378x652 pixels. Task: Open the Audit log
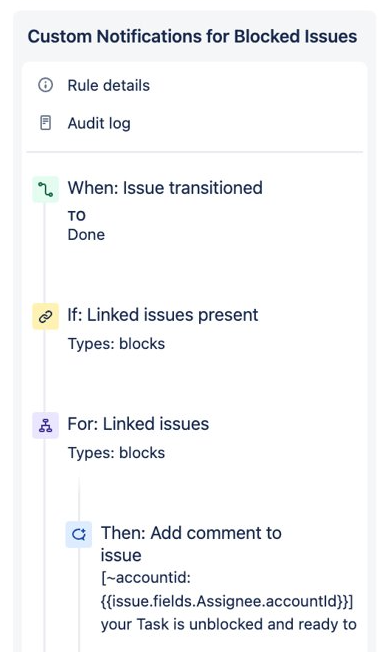pos(99,123)
